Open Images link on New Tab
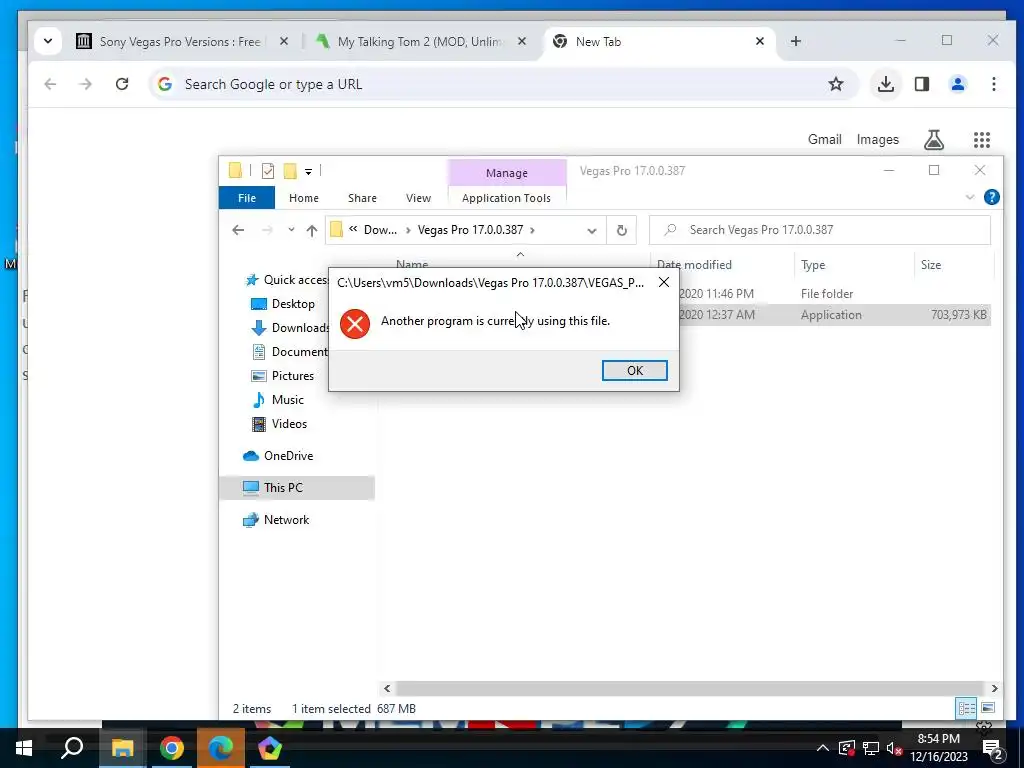1024x768 pixels. click(x=877, y=139)
